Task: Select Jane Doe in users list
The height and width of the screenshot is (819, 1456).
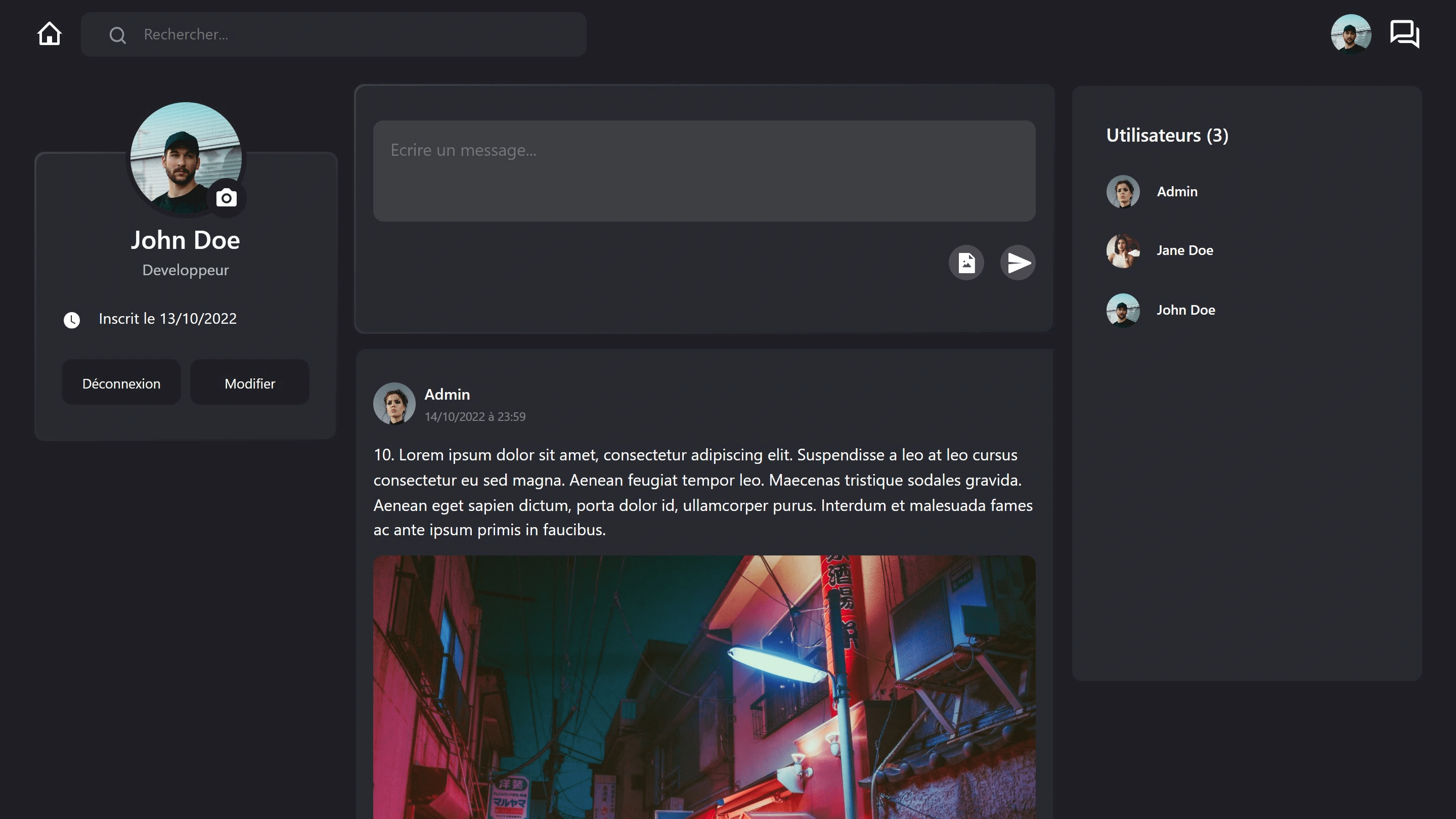Action: 1185,250
